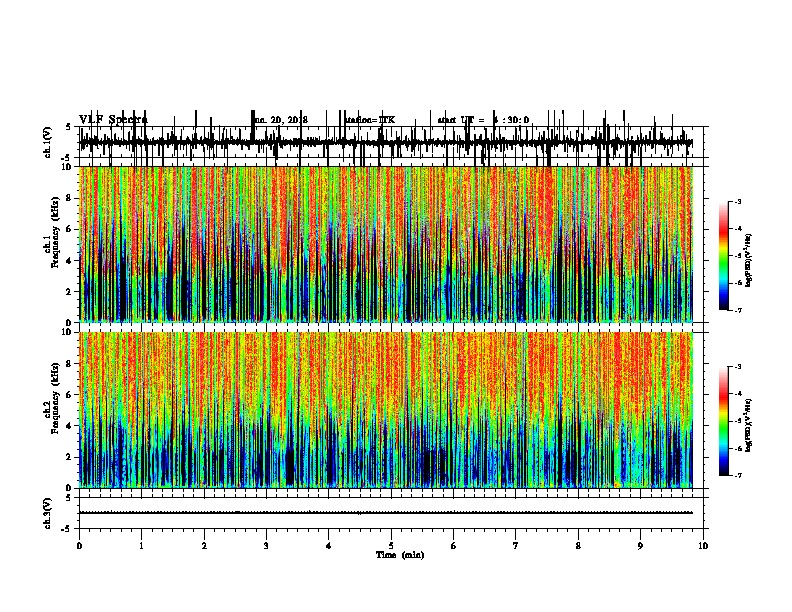Click the flat ch.3 voltage trace line

point(386,513)
